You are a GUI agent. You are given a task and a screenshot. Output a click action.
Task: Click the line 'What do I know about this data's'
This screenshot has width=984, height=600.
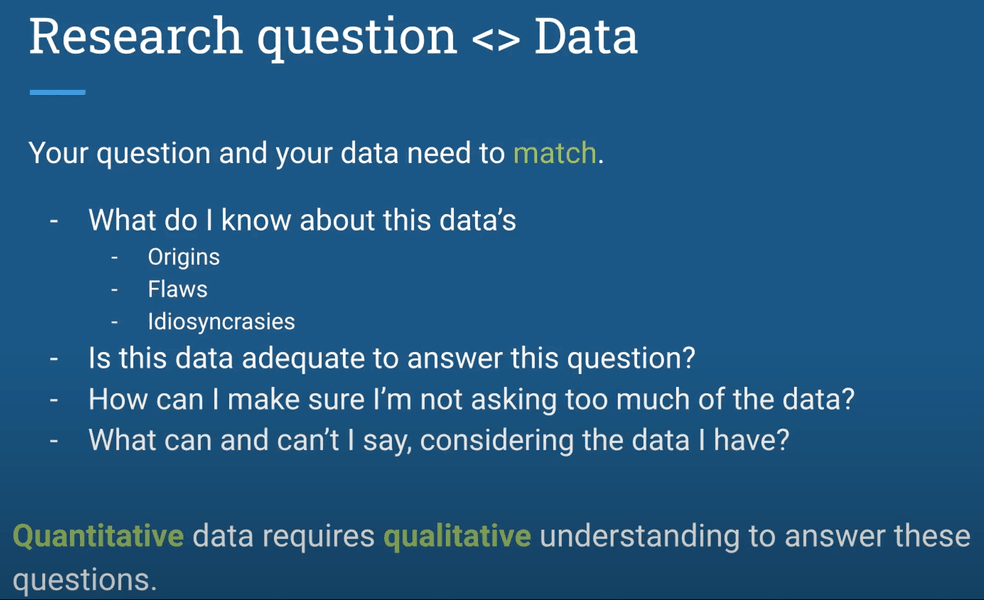(302, 220)
